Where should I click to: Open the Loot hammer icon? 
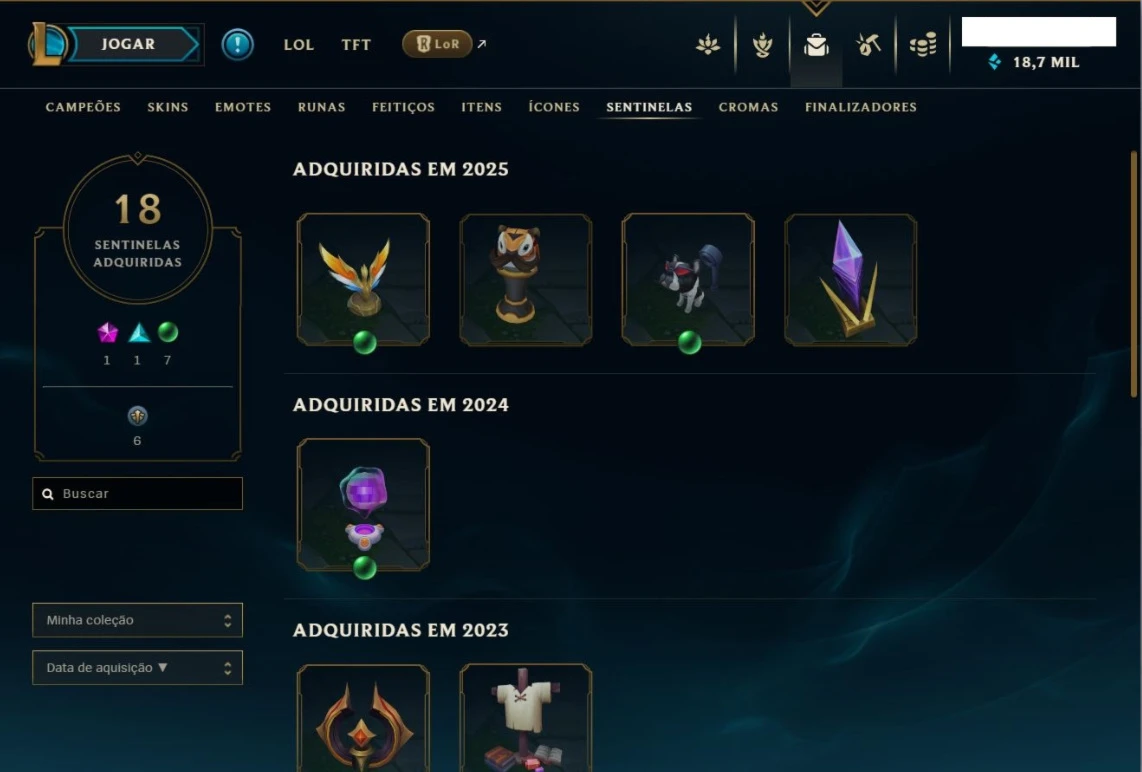868,45
